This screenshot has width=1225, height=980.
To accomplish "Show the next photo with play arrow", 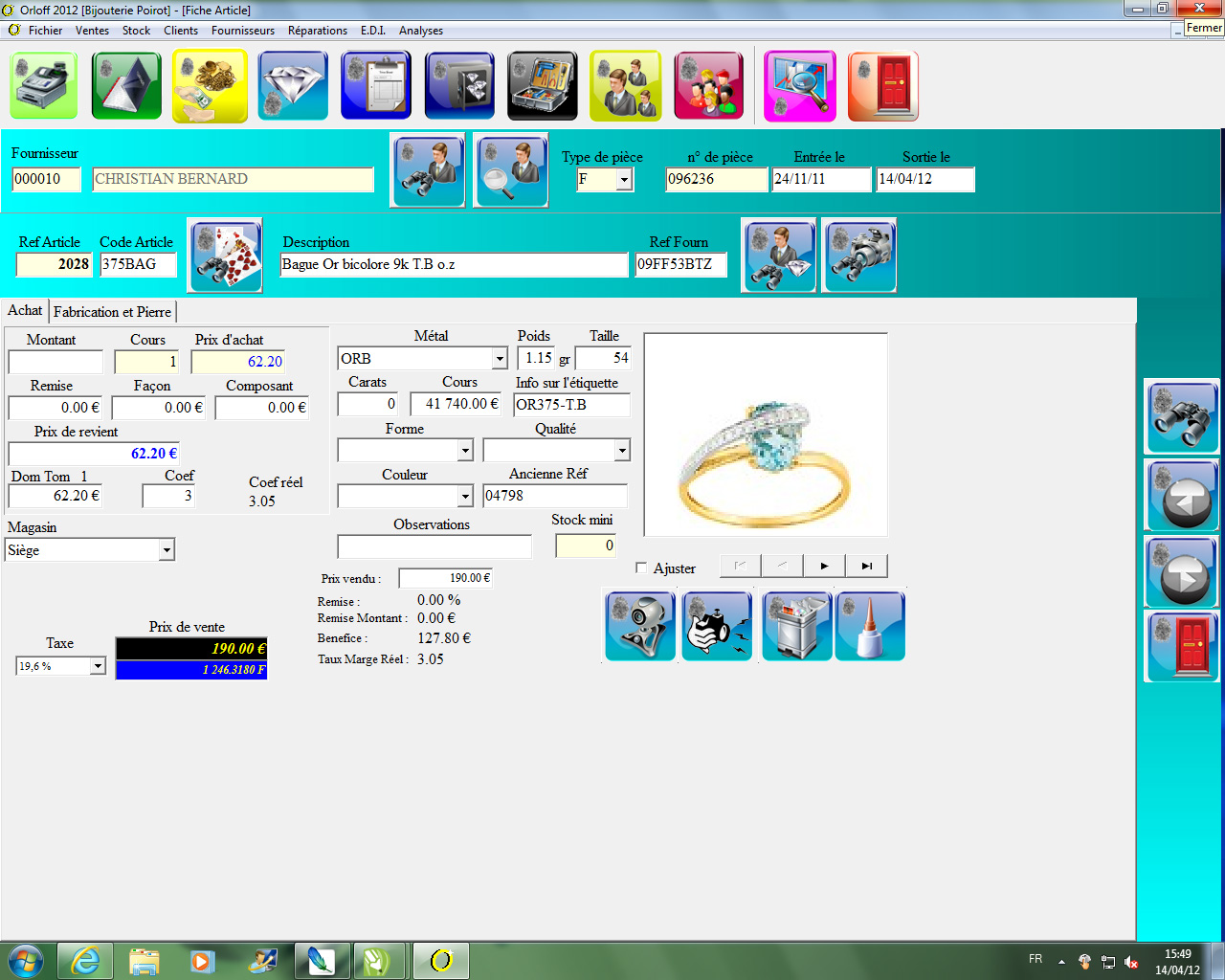I will pyautogui.click(x=824, y=566).
